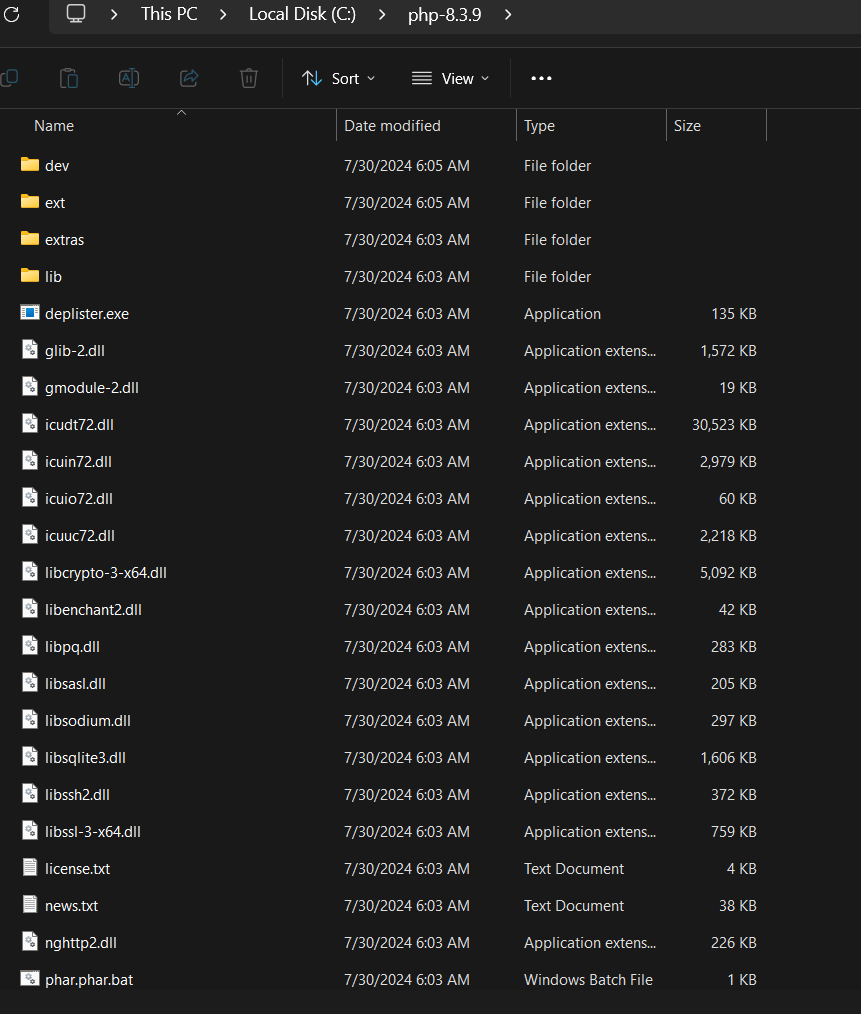Select the ext folder

coord(55,203)
